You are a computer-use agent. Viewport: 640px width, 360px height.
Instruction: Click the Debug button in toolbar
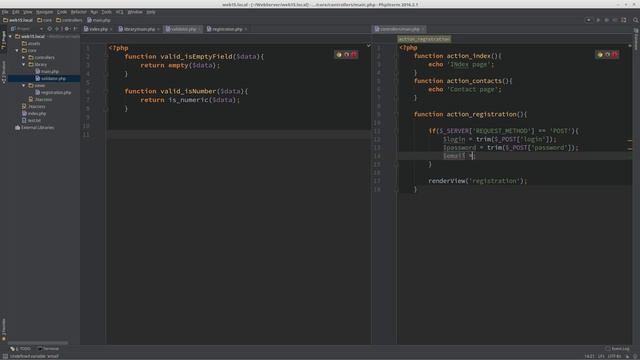click(607, 20)
